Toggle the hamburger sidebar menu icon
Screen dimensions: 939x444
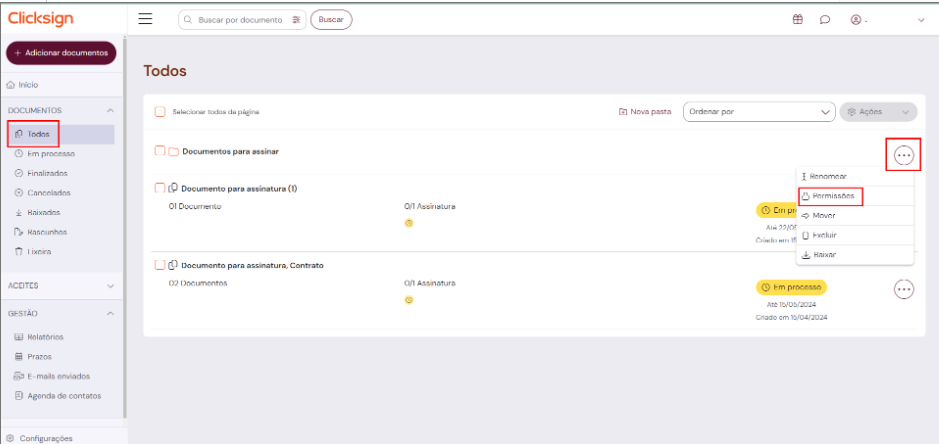145,19
